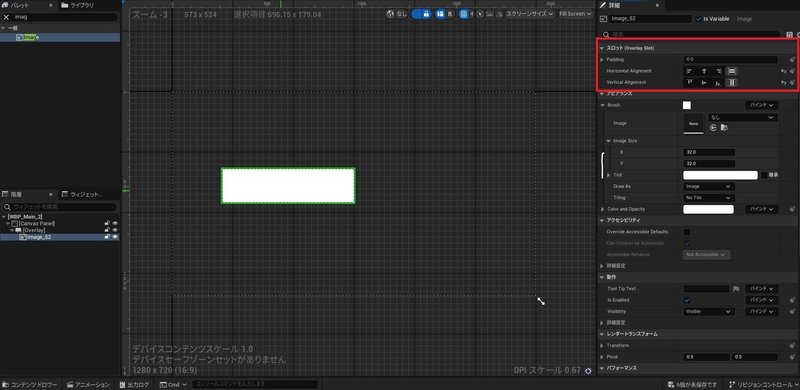Open the 出力ログ panel

135,384
